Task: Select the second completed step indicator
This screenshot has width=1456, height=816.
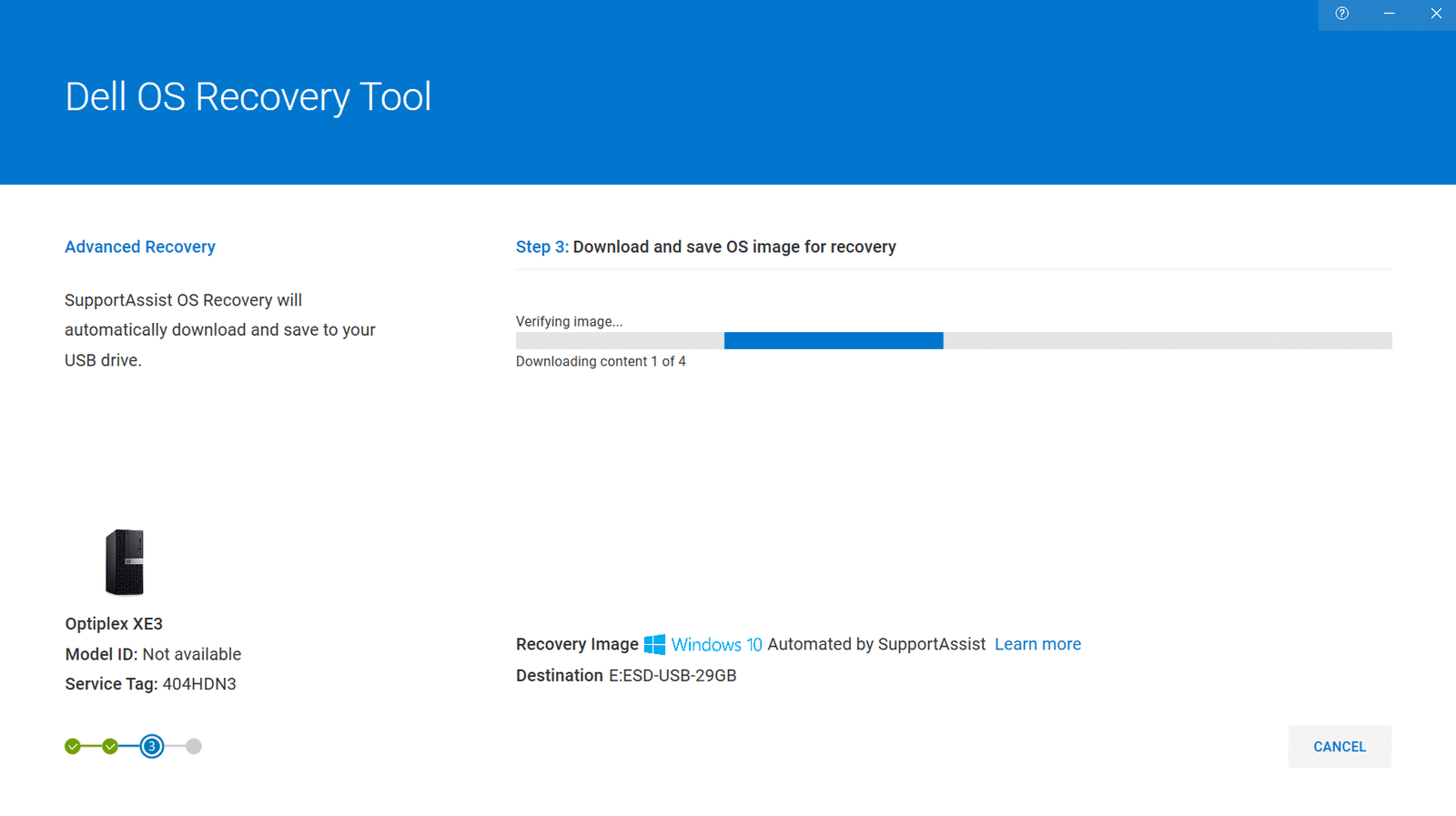Action: click(110, 747)
